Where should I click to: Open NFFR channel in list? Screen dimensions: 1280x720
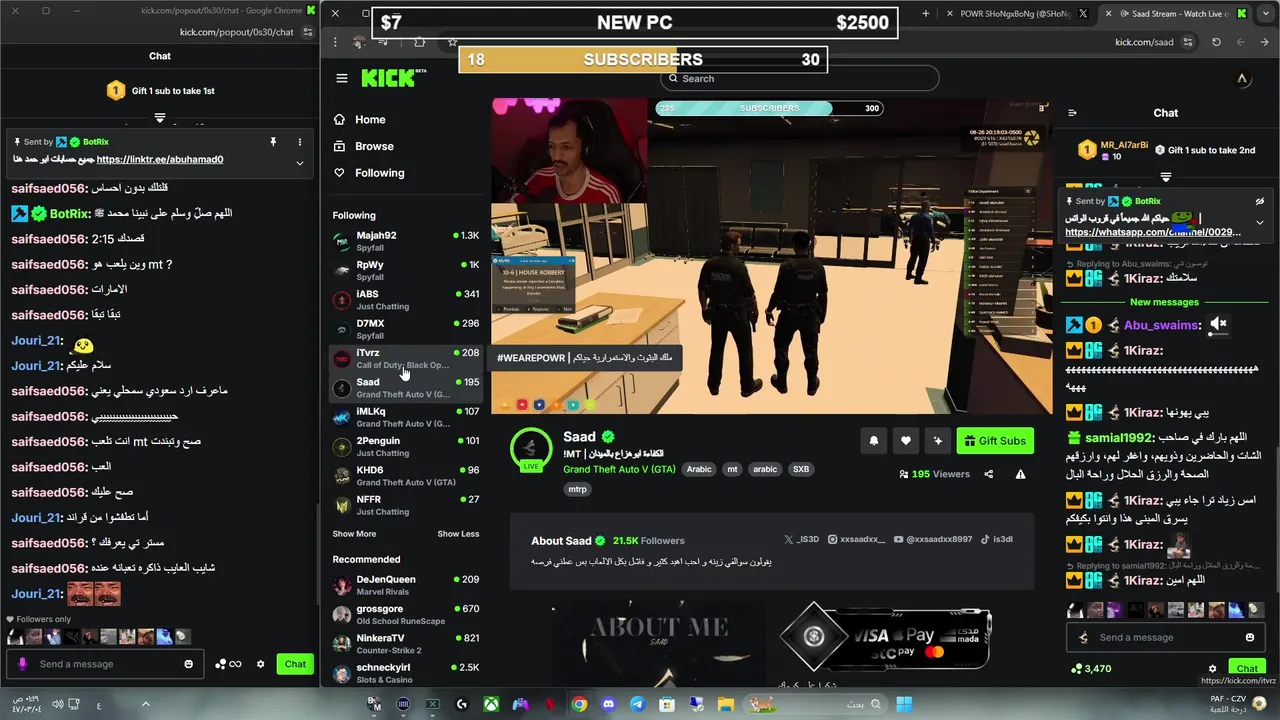[x=405, y=505]
